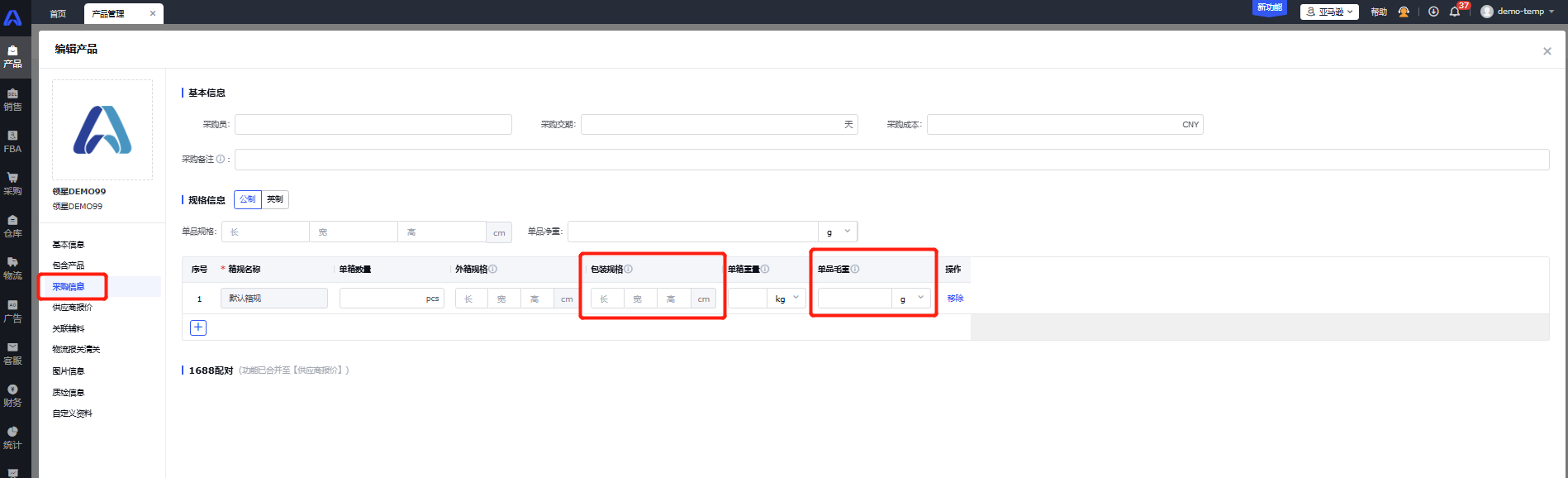The image size is (1568, 478).
Task: Click info icon beside 采购备注
Action: pyautogui.click(x=221, y=160)
